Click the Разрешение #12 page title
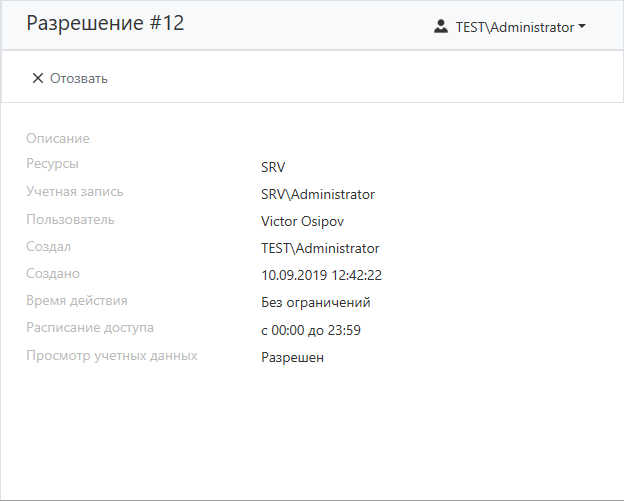 (x=105, y=24)
